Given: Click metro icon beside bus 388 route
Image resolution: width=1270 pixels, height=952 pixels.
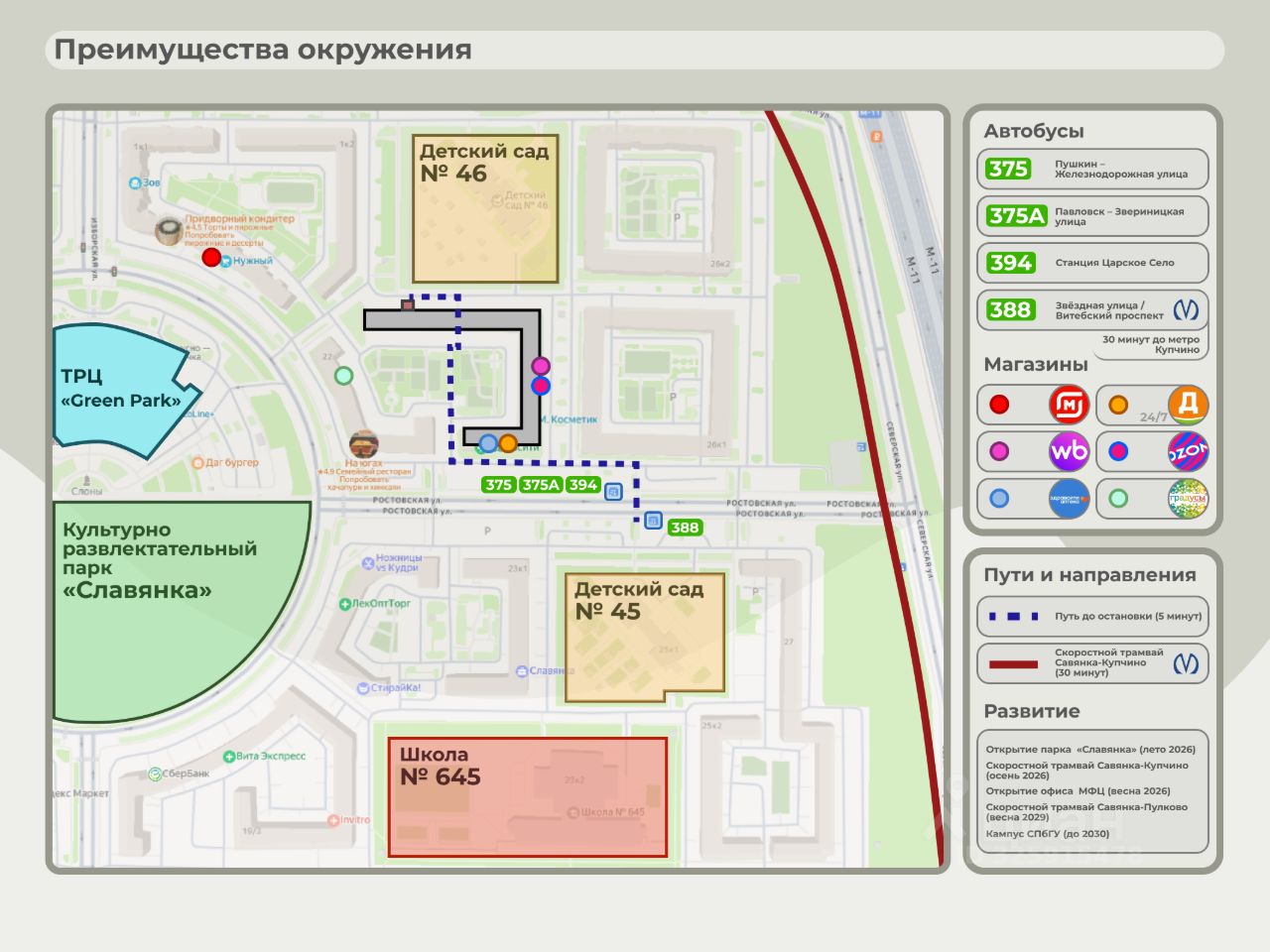Looking at the screenshot, I should [x=1186, y=309].
